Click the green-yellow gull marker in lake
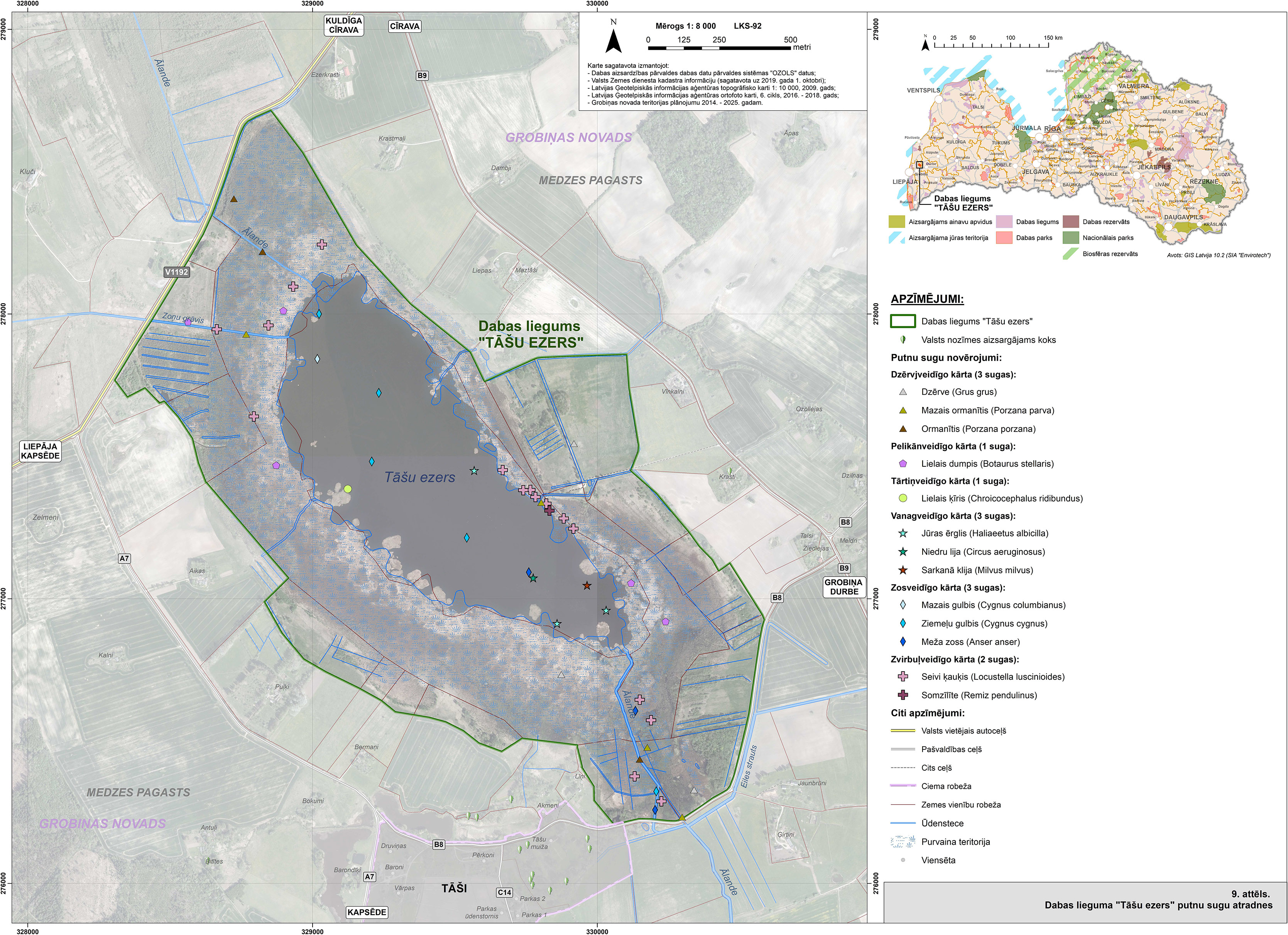Image resolution: width=1288 pixels, height=935 pixels. pos(348,489)
